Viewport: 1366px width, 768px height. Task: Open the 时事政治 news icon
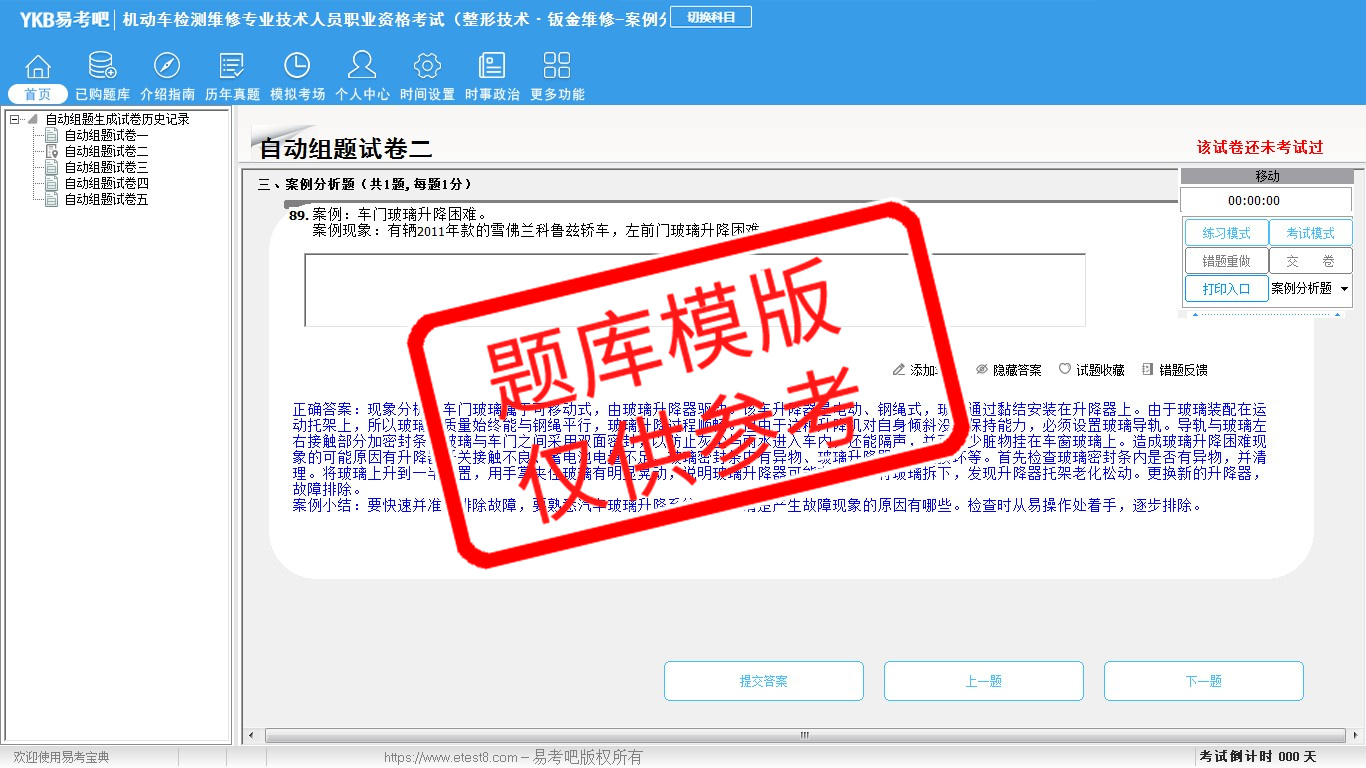pos(492,67)
